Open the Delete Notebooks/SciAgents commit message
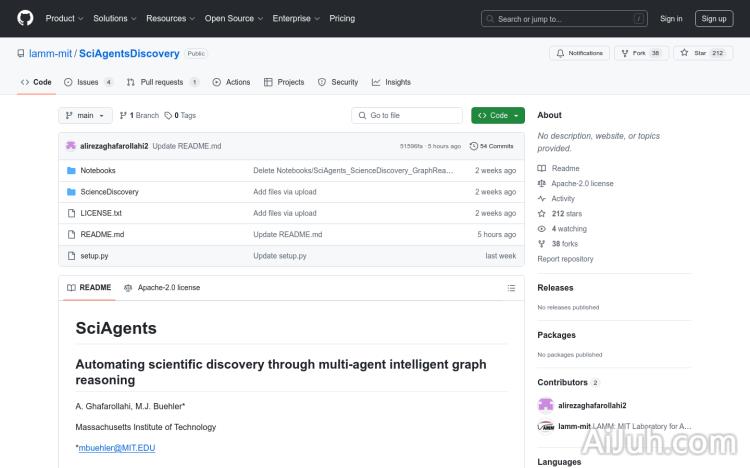 click(353, 170)
